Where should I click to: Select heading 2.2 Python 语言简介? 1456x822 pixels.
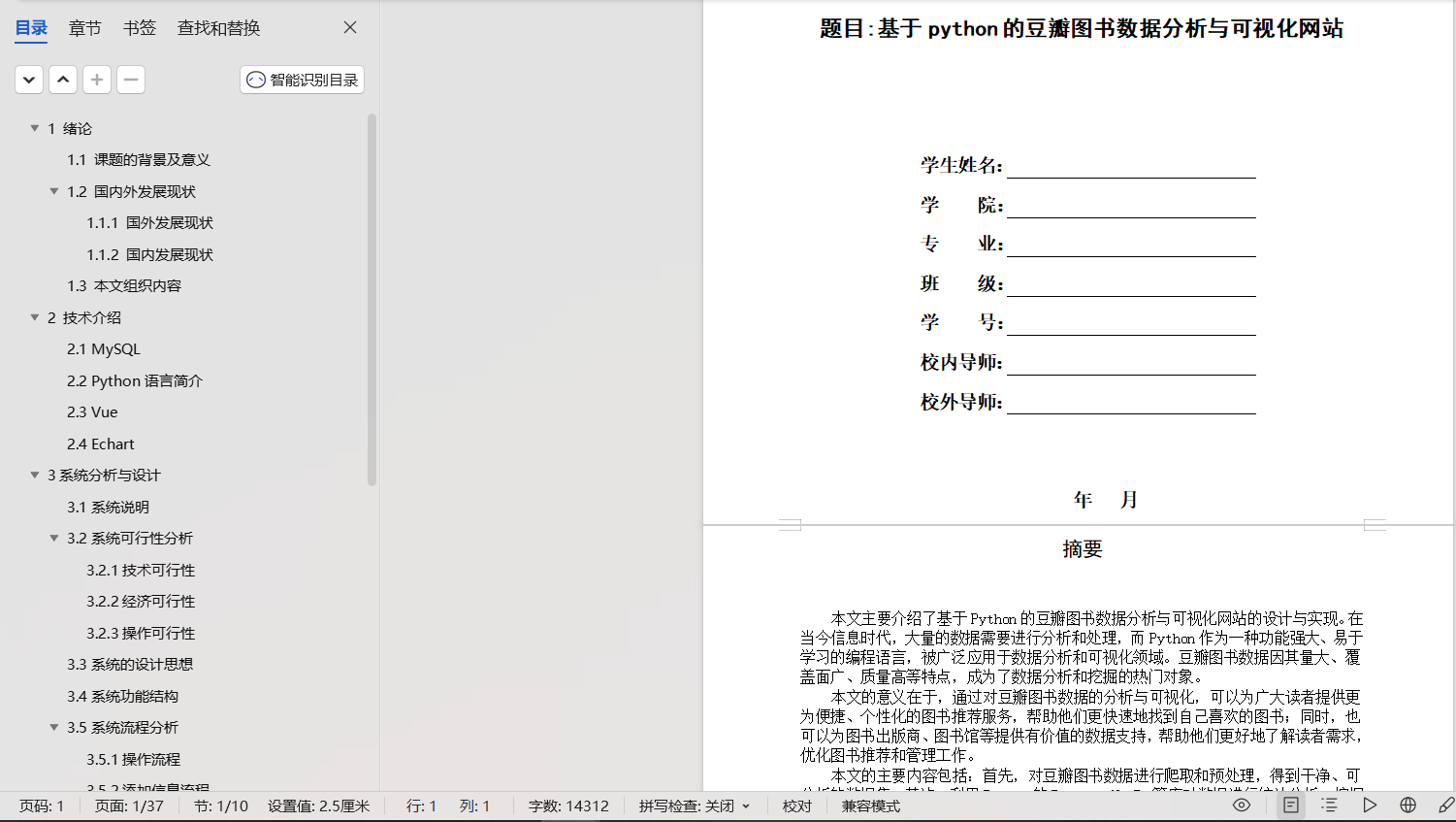click(x=135, y=380)
